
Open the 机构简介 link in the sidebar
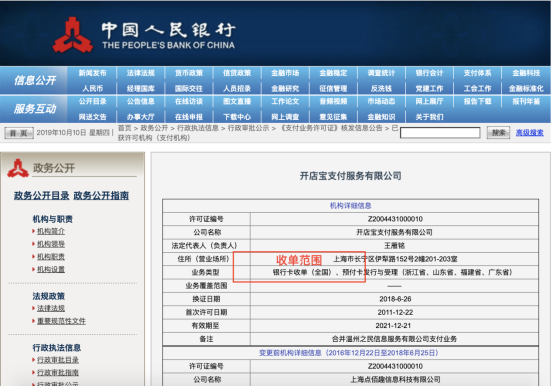coord(51,231)
